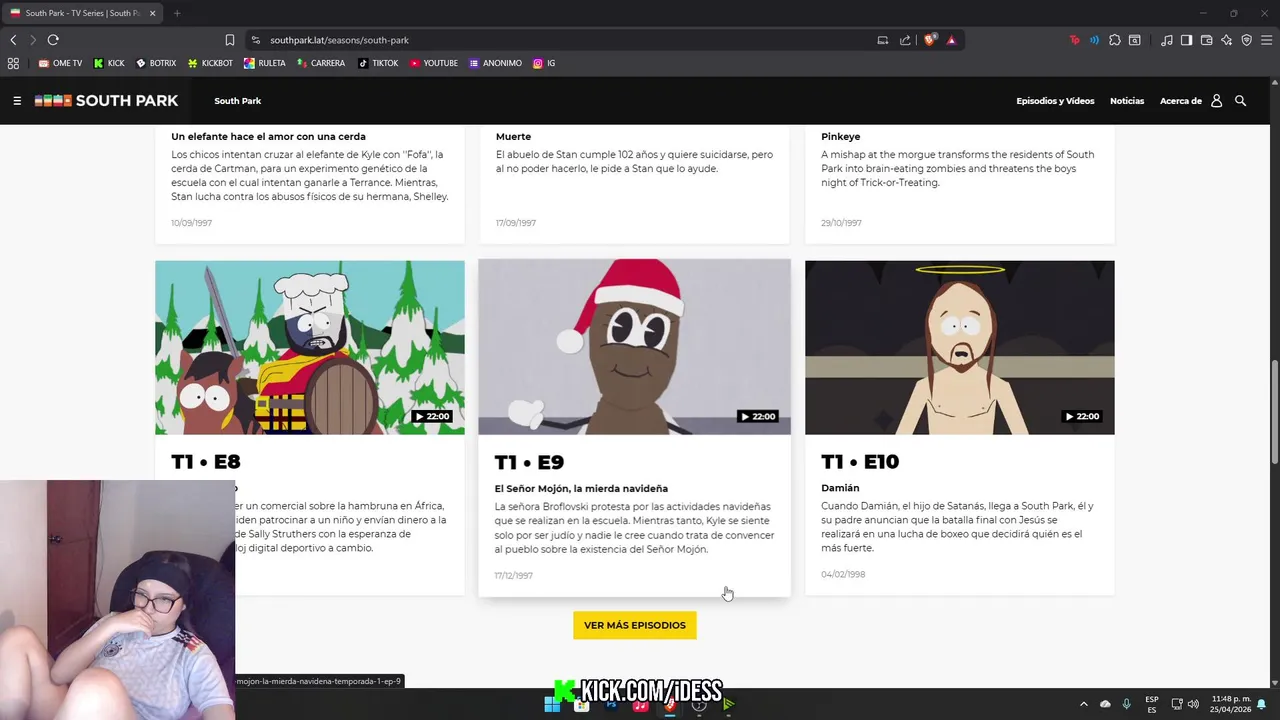This screenshot has width=1280, height=720.
Task: Open the Brave Wallet icon
Action: pos(1207,40)
